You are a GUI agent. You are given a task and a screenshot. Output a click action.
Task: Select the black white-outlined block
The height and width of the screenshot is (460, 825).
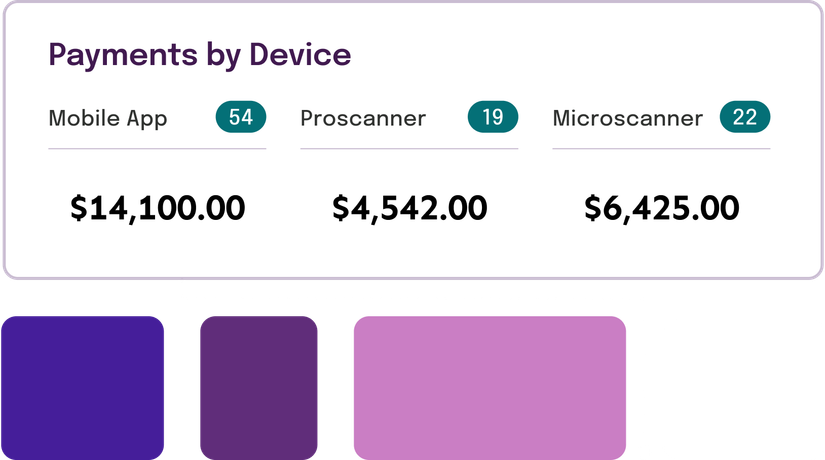coord(743,388)
